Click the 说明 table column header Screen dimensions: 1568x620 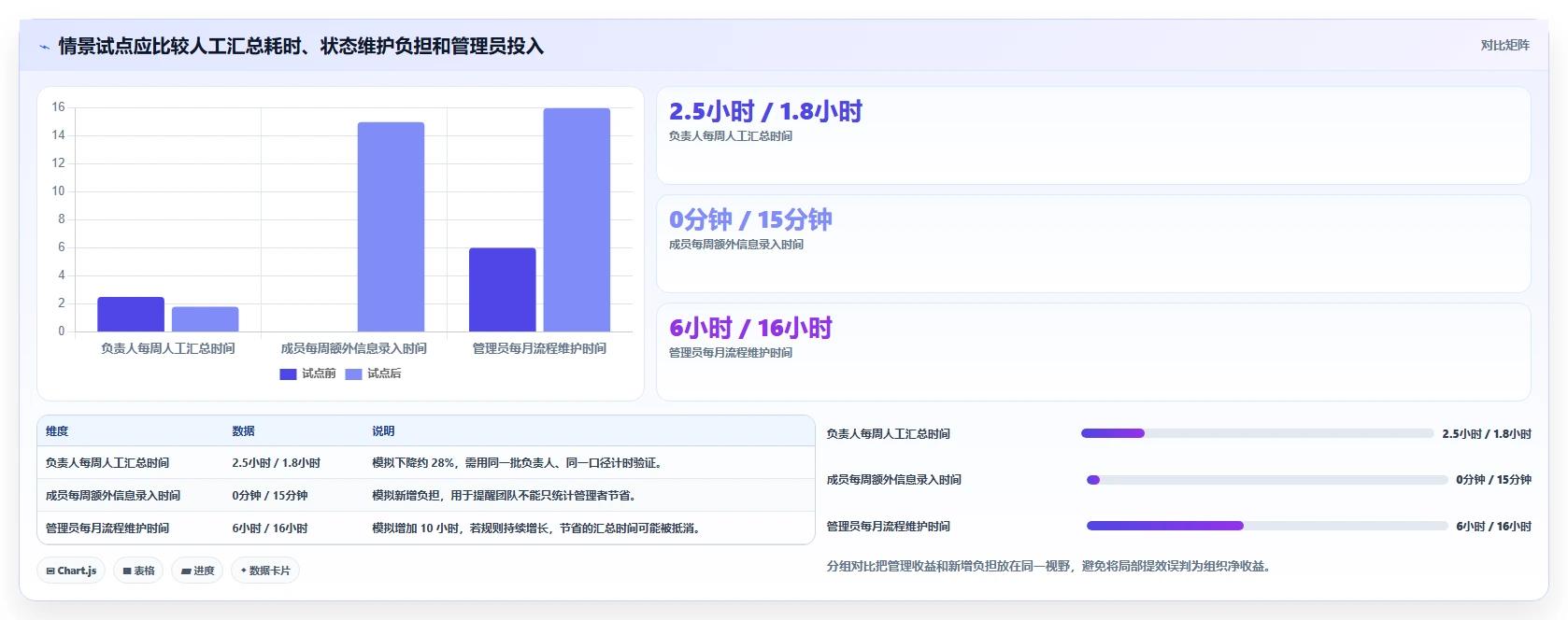point(383,431)
